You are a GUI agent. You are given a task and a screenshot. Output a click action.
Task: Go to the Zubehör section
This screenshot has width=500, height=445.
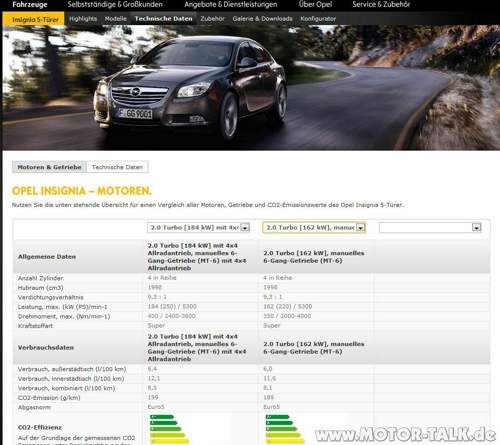tap(212, 19)
